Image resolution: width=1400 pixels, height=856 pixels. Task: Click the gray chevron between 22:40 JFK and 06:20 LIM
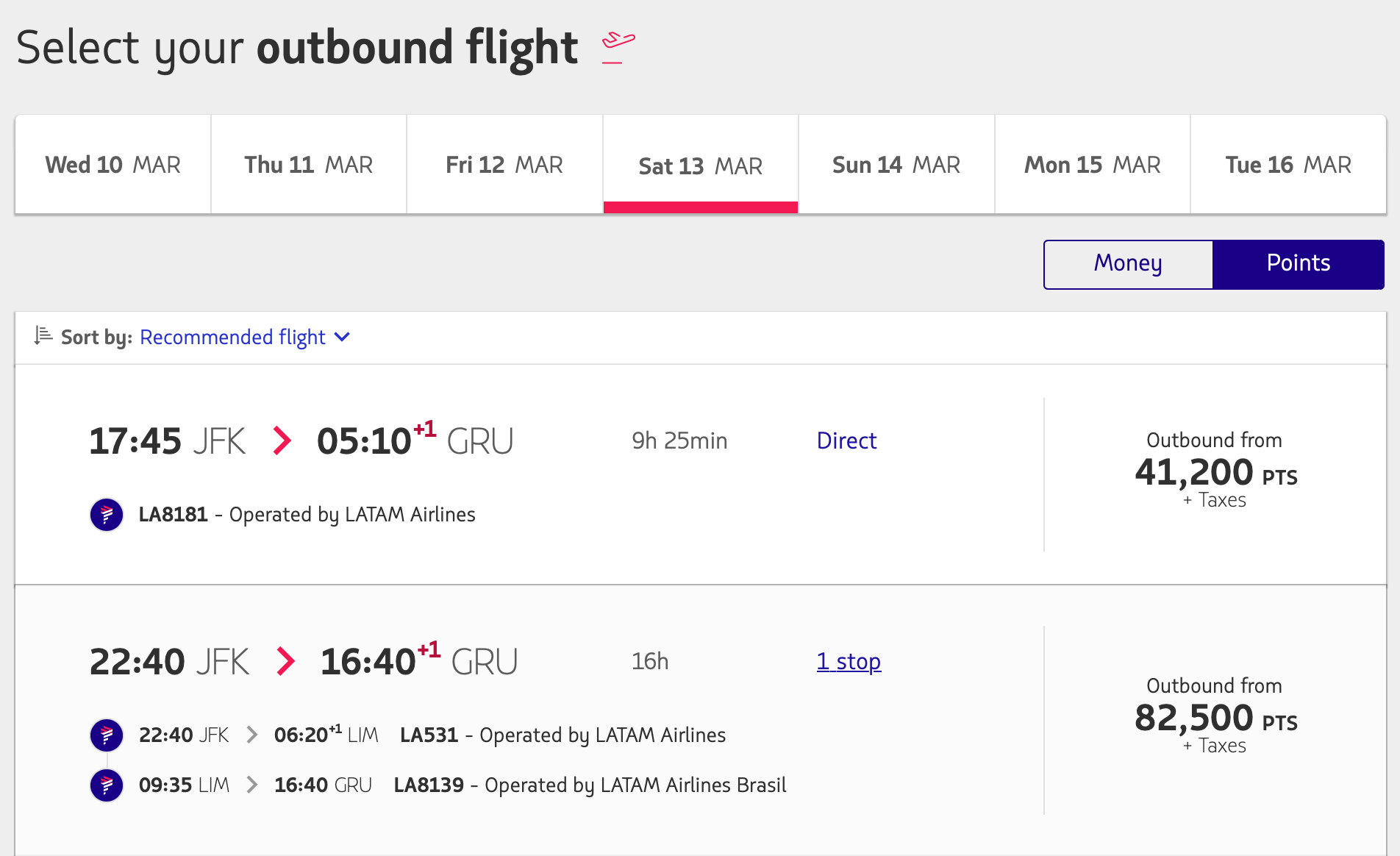coord(253,734)
